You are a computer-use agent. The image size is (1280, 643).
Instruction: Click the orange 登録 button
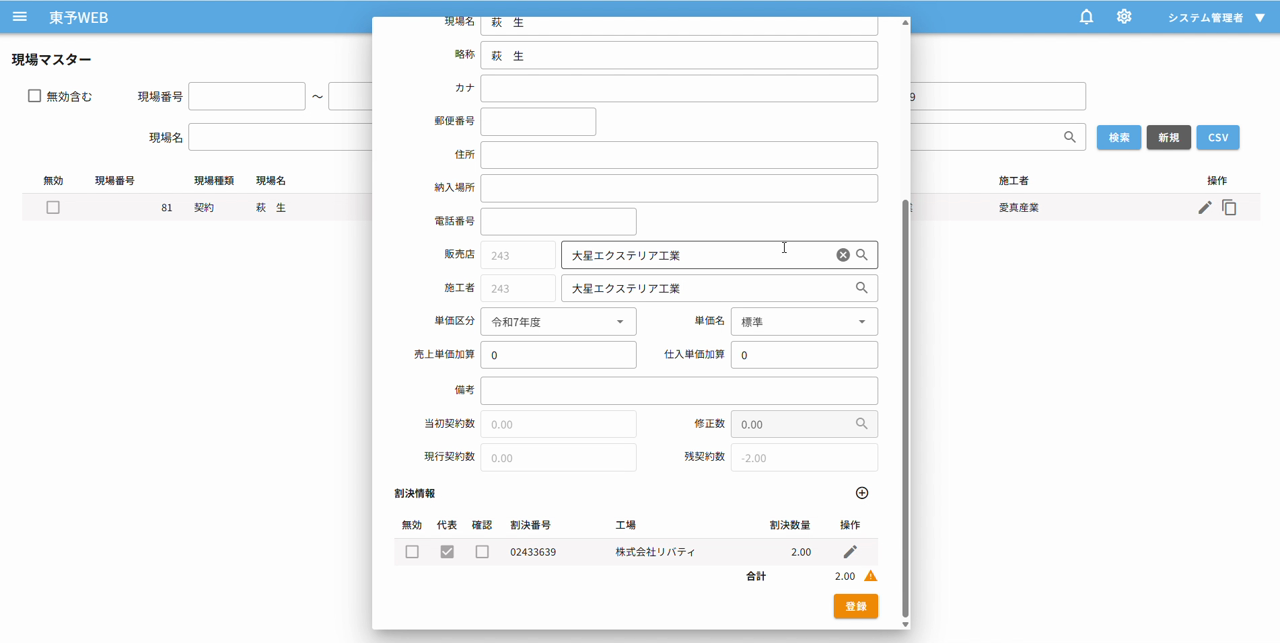(x=856, y=606)
